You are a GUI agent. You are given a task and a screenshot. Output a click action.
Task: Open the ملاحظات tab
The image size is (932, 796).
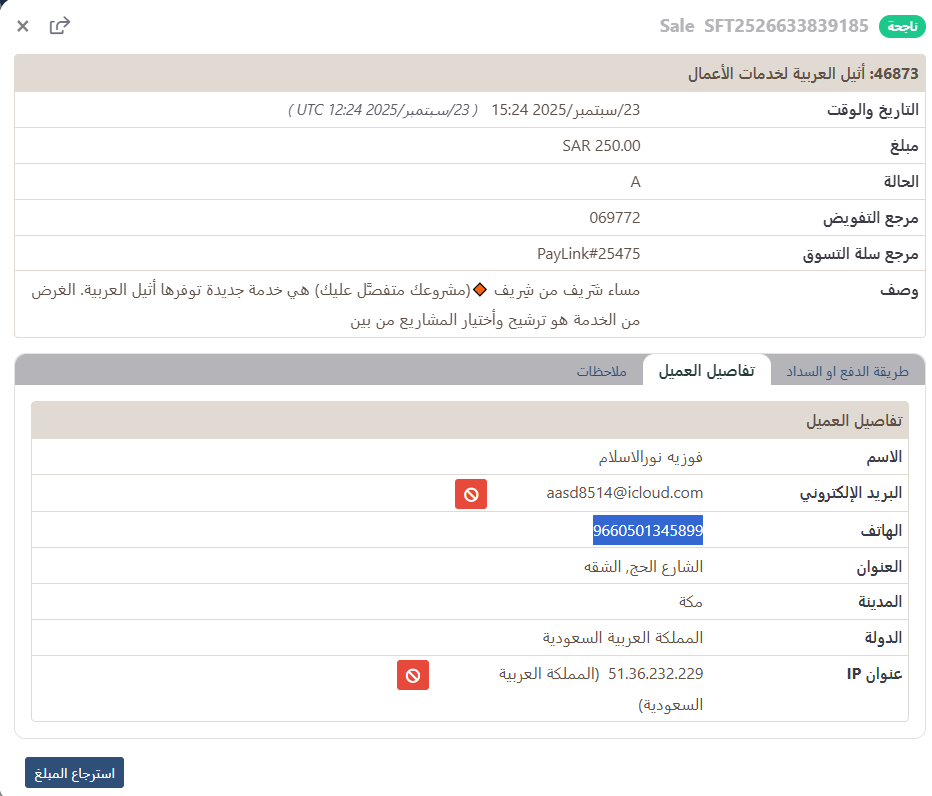pos(601,372)
